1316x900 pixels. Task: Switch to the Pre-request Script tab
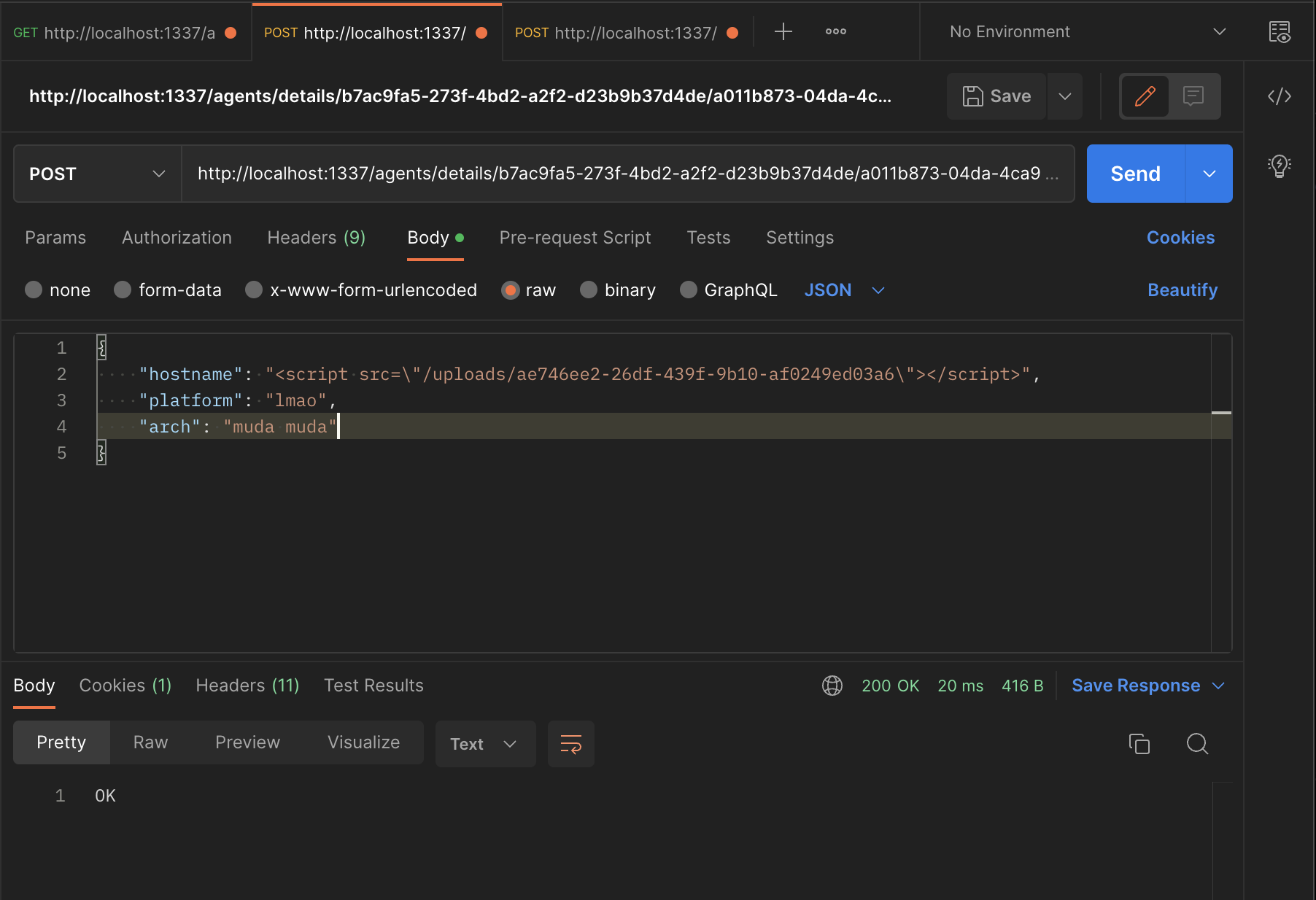point(575,238)
